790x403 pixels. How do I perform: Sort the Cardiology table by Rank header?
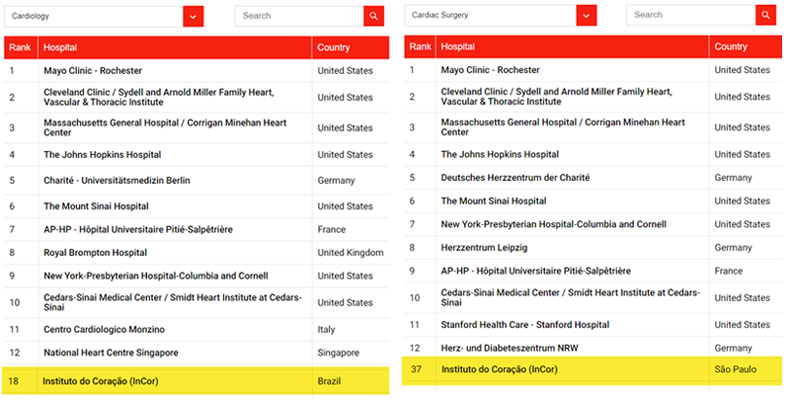point(21,47)
